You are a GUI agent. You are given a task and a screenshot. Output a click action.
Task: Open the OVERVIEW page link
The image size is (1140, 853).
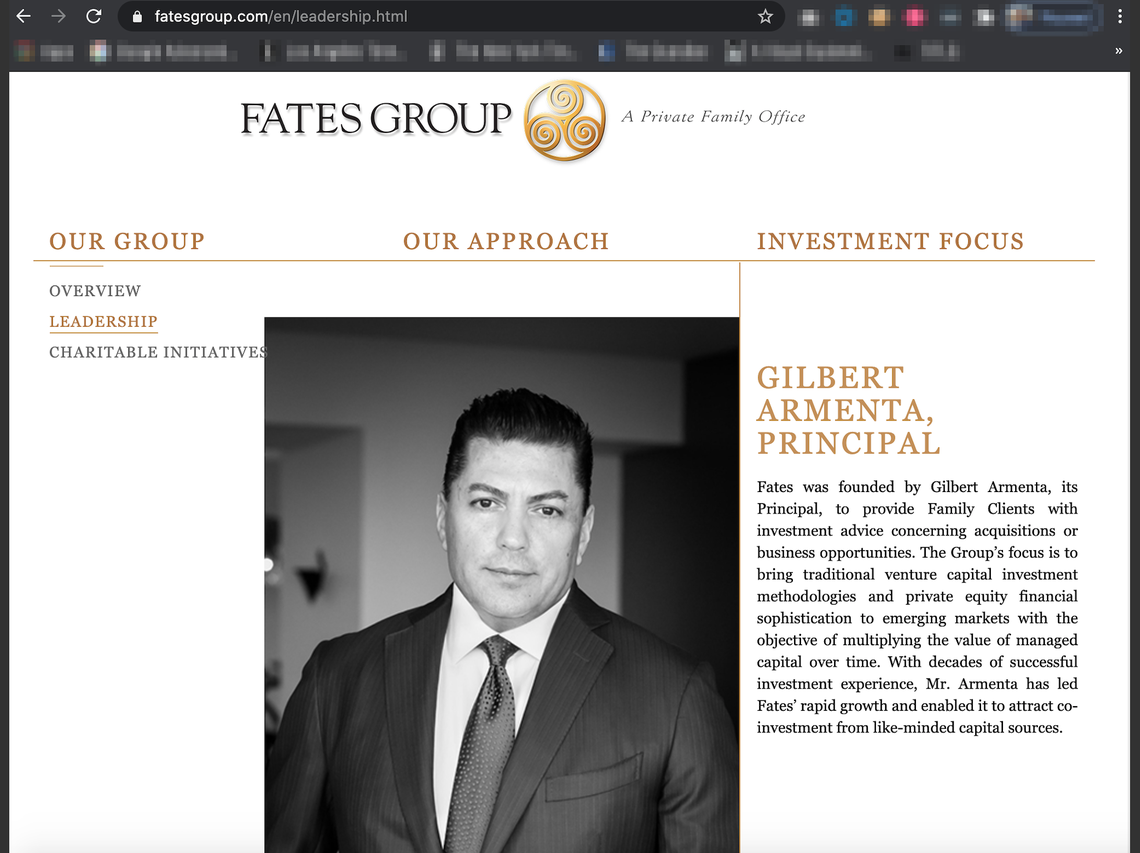[94, 290]
